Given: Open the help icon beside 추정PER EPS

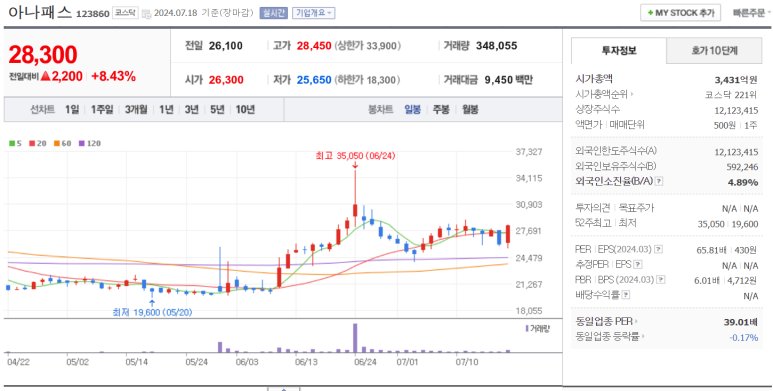Looking at the screenshot, I should click(x=638, y=265).
